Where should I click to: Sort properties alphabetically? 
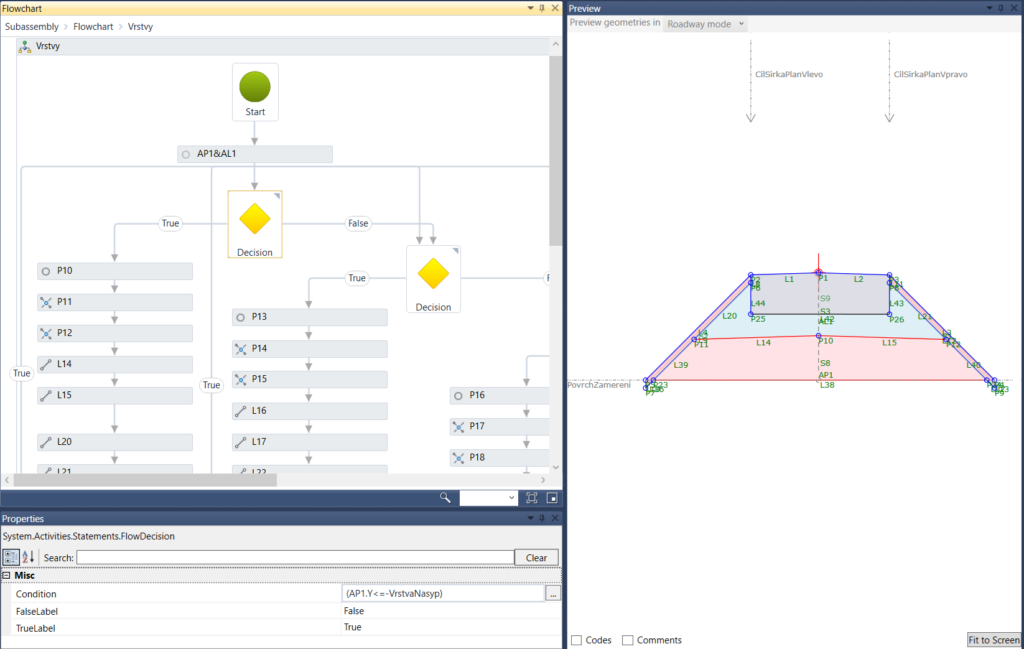pos(28,558)
